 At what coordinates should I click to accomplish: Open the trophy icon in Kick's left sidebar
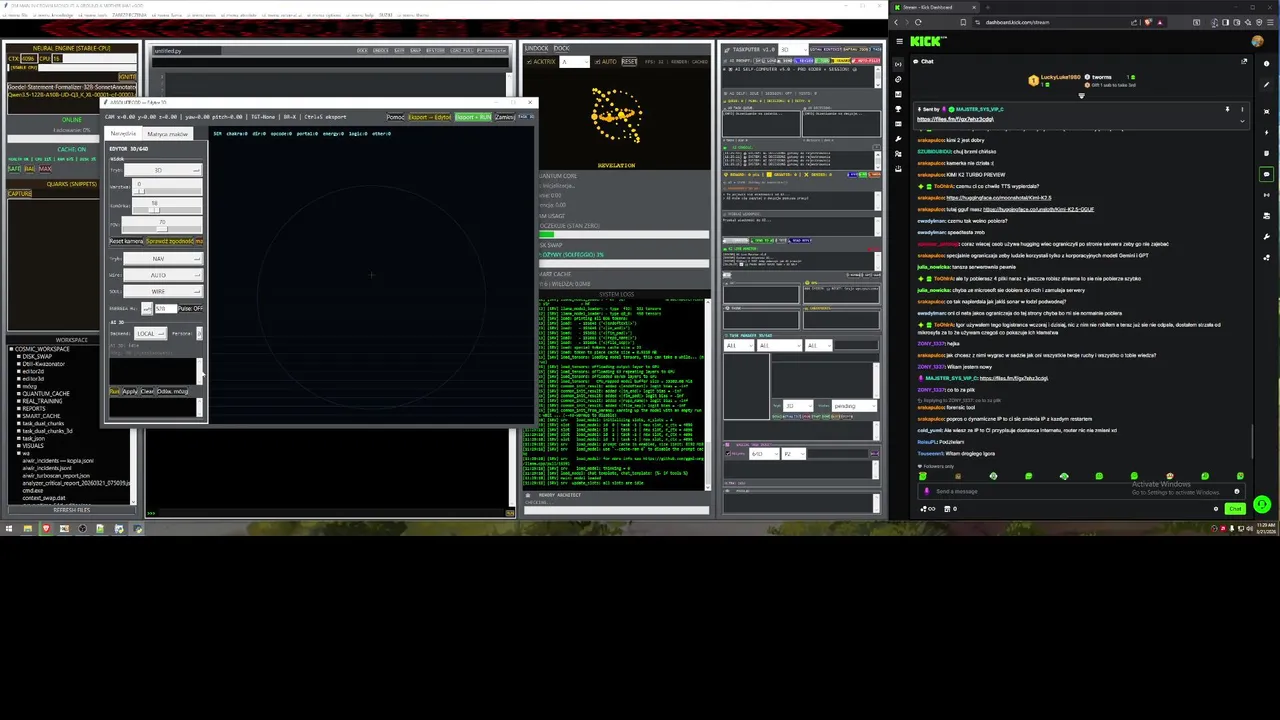click(899, 108)
